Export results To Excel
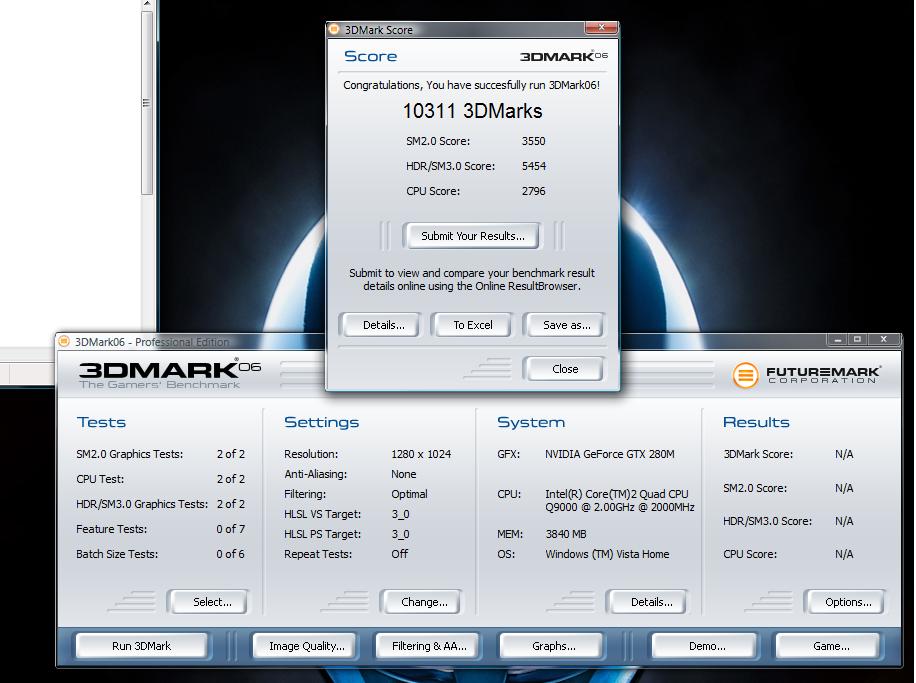This screenshot has height=683, width=916. click(473, 325)
